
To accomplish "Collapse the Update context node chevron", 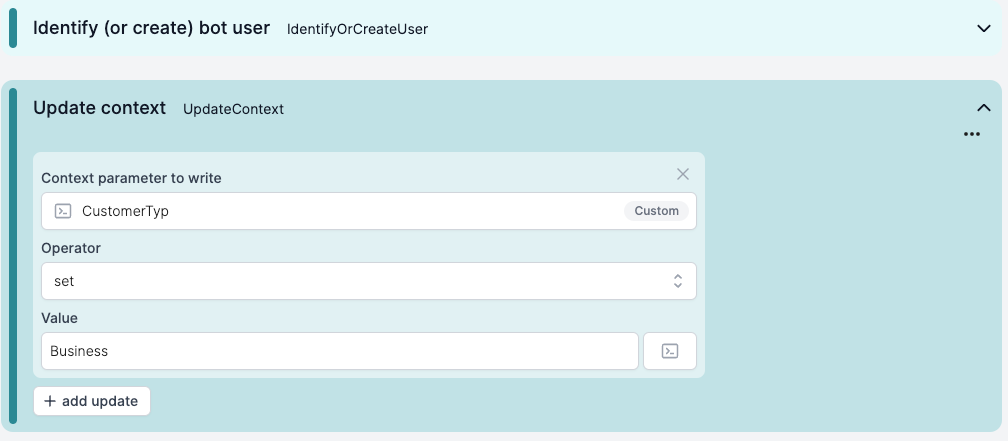I will pyautogui.click(x=984, y=108).
